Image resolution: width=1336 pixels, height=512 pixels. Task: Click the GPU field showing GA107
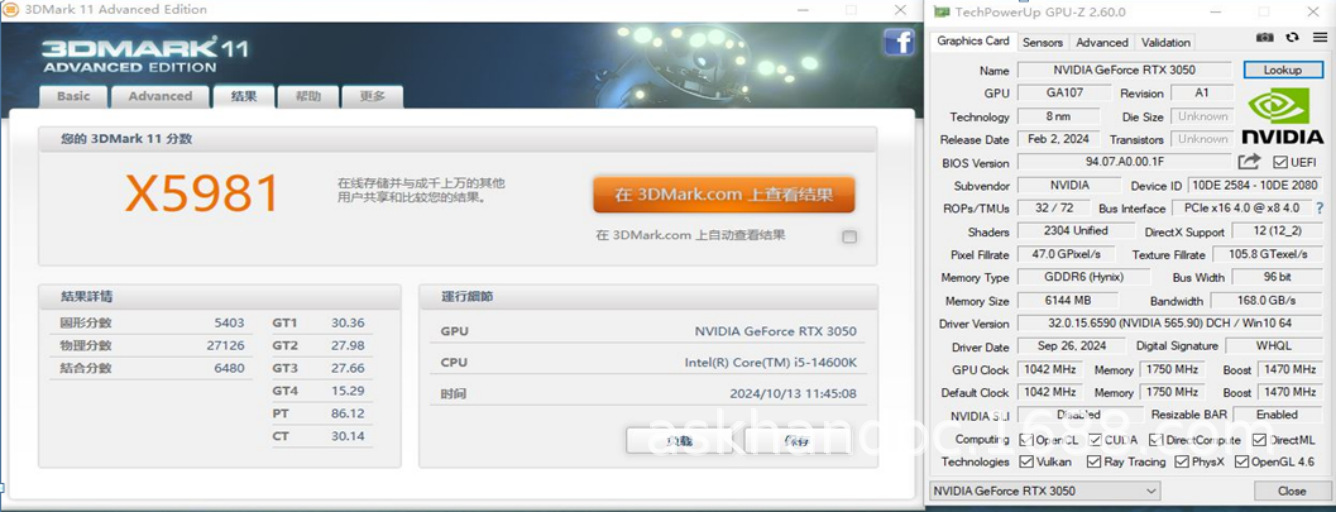point(1064,93)
